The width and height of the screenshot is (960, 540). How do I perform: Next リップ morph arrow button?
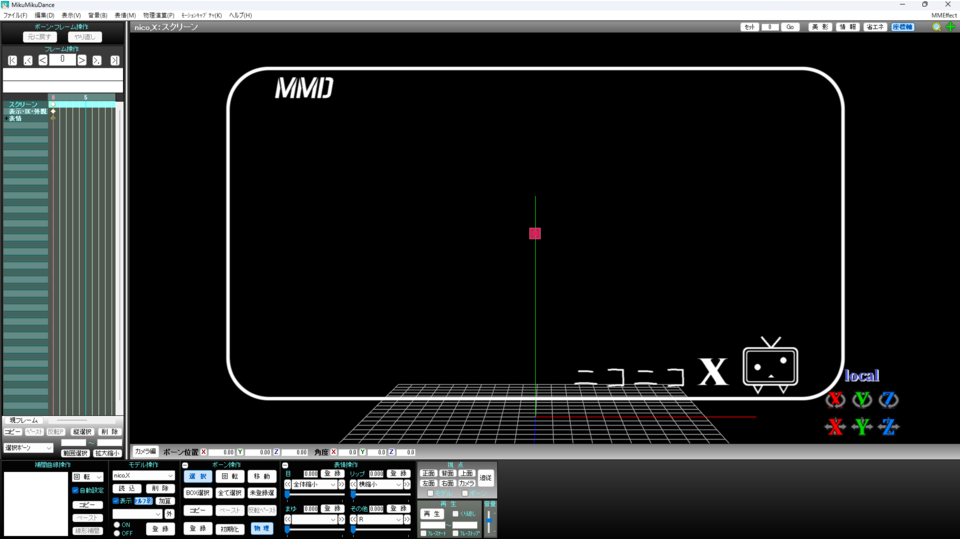407,484
